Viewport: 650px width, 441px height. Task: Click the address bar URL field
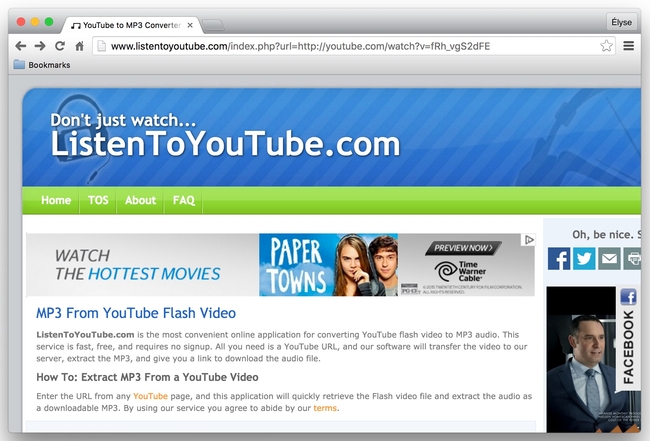click(352, 46)
